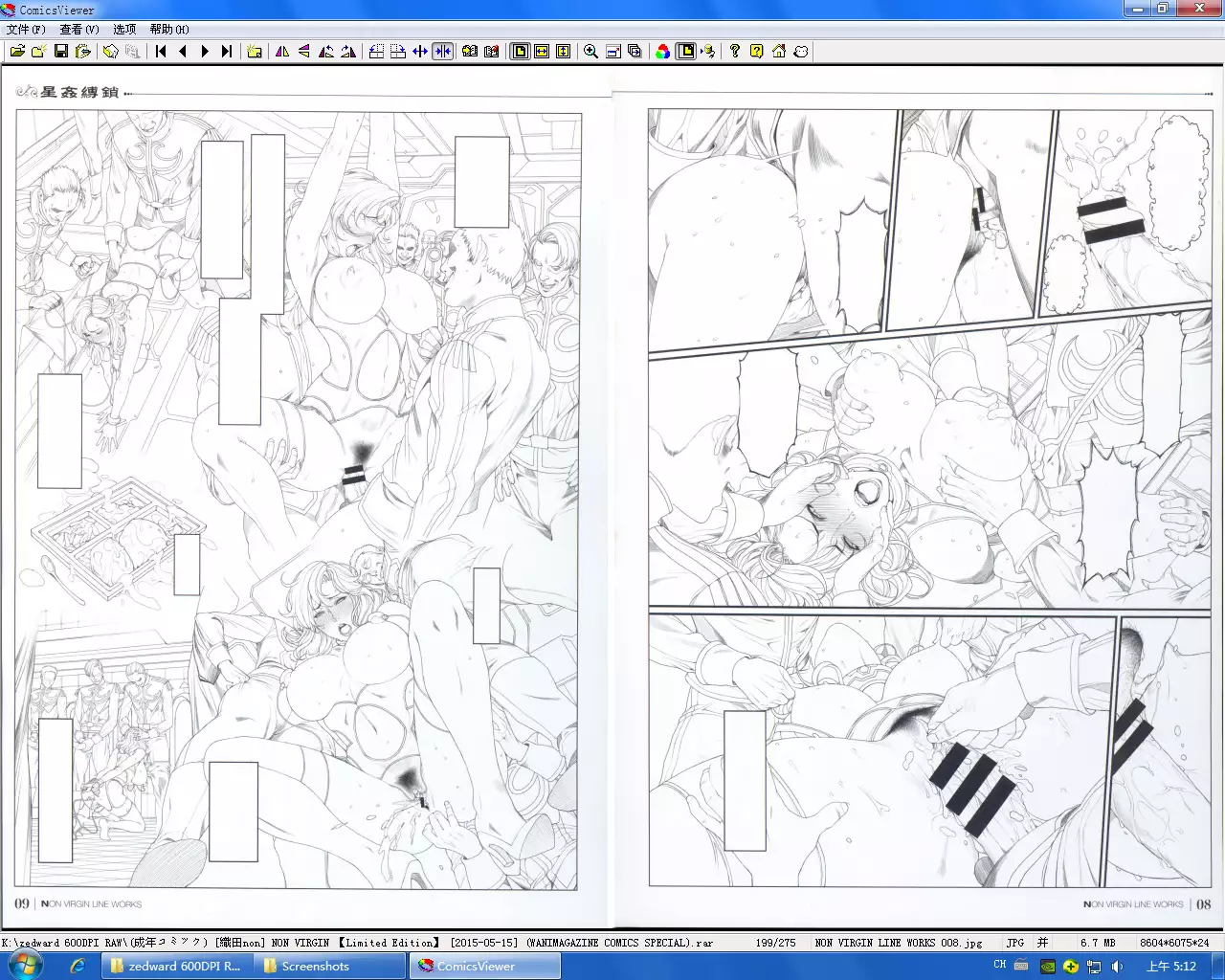The width and height of the screenshot is (1225, 980).
Task: Expand the 选项 menu
Action: (124, 30)
